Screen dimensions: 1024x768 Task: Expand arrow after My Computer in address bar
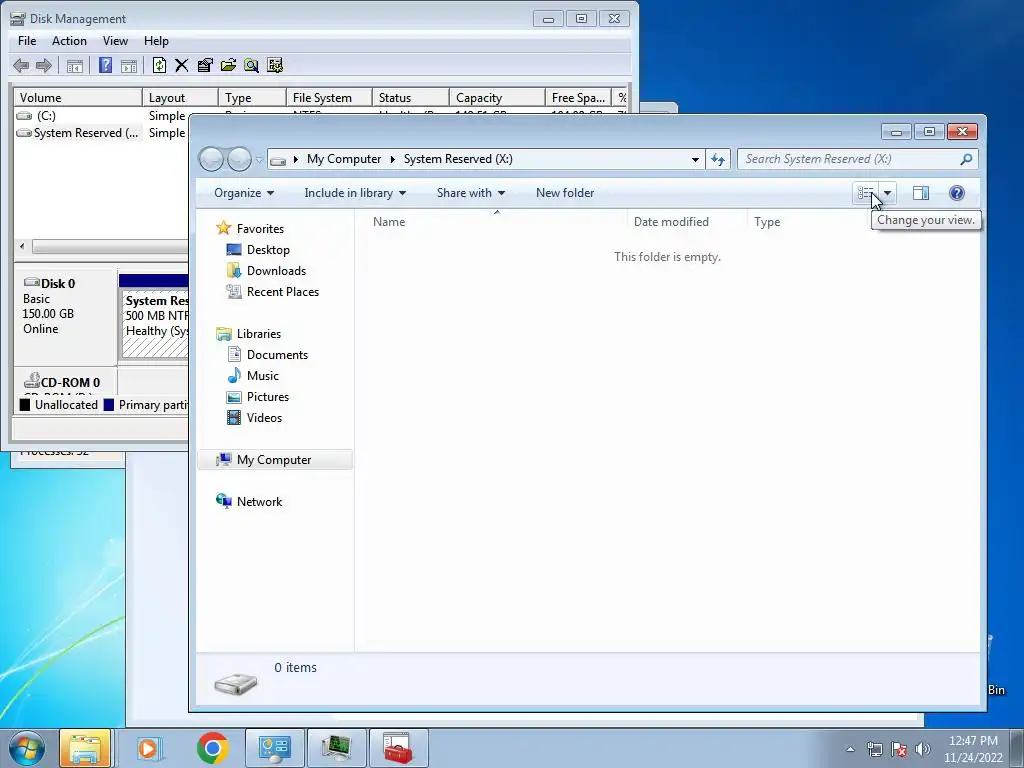[392, 159]
